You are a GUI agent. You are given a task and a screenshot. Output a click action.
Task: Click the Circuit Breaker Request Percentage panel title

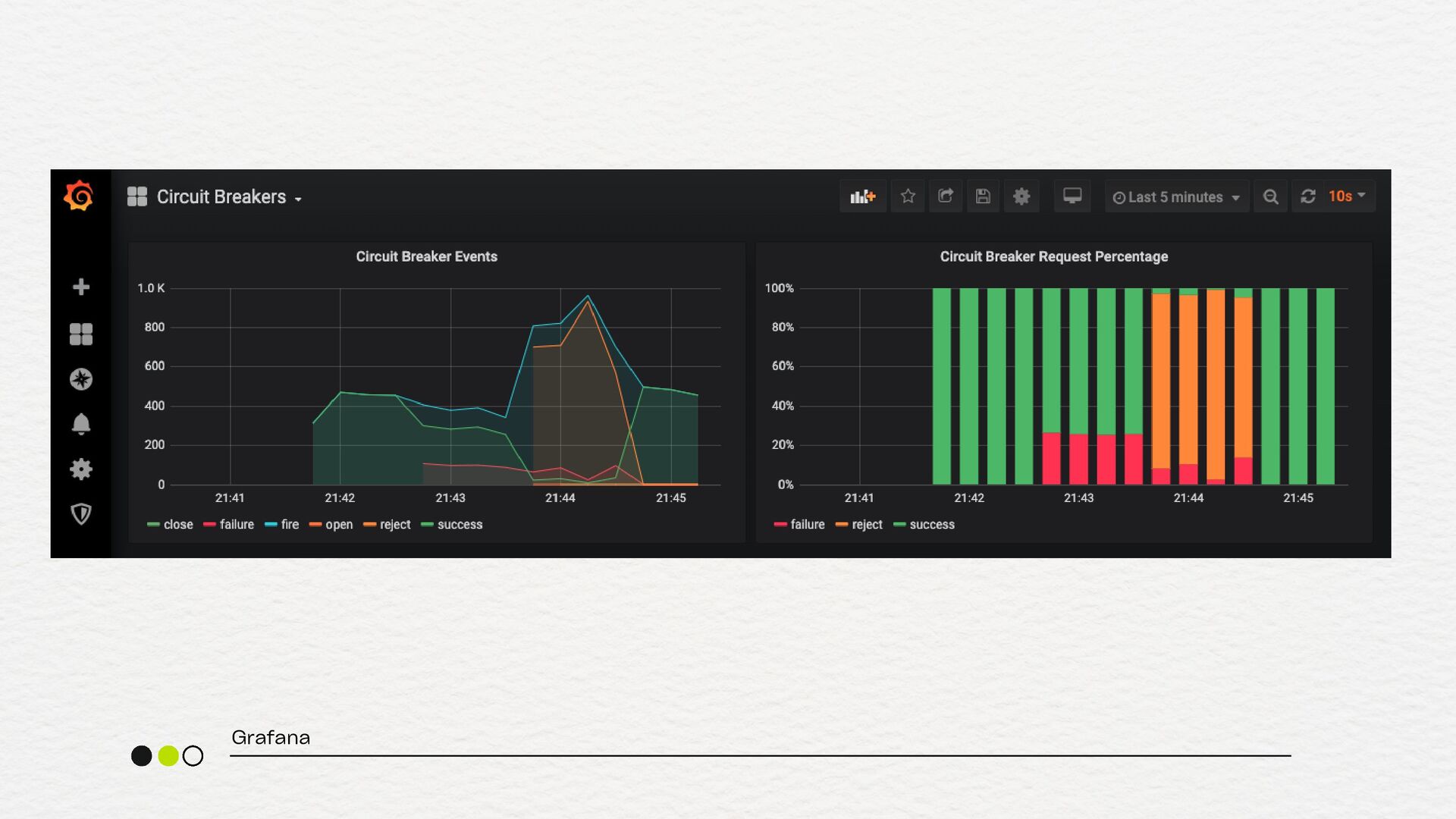coord(1053,256)
